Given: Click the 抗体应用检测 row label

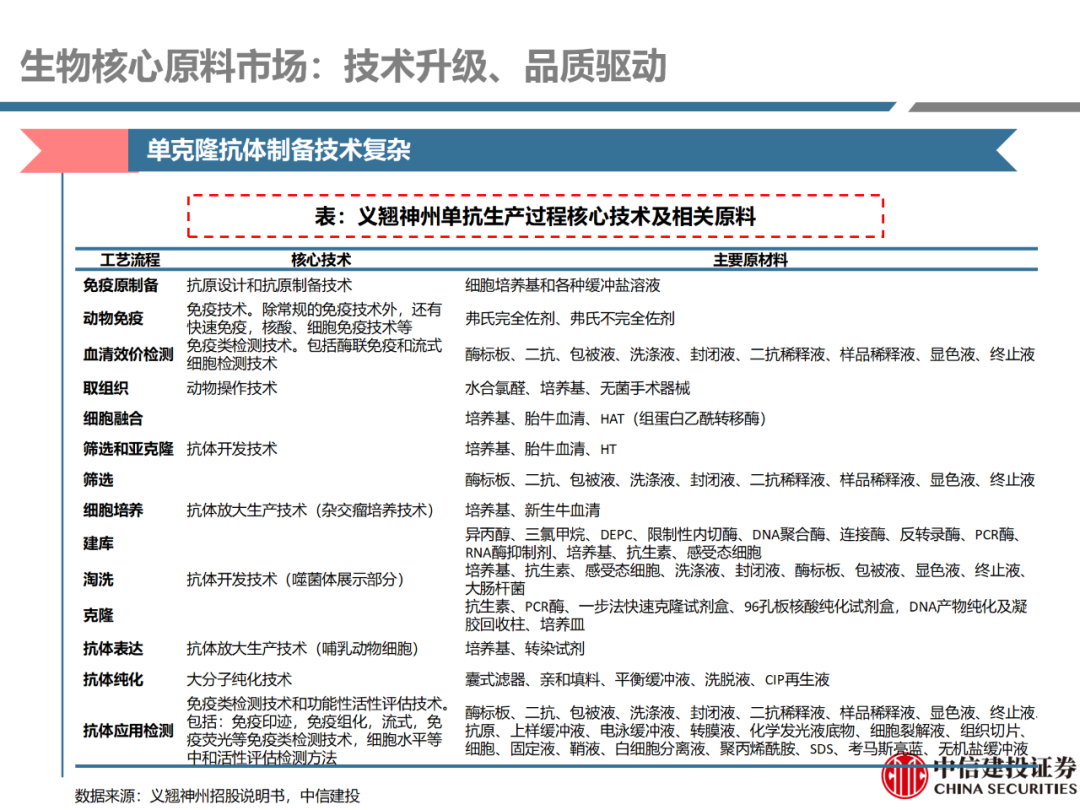Looking at the screenshot, I should 128,731.
